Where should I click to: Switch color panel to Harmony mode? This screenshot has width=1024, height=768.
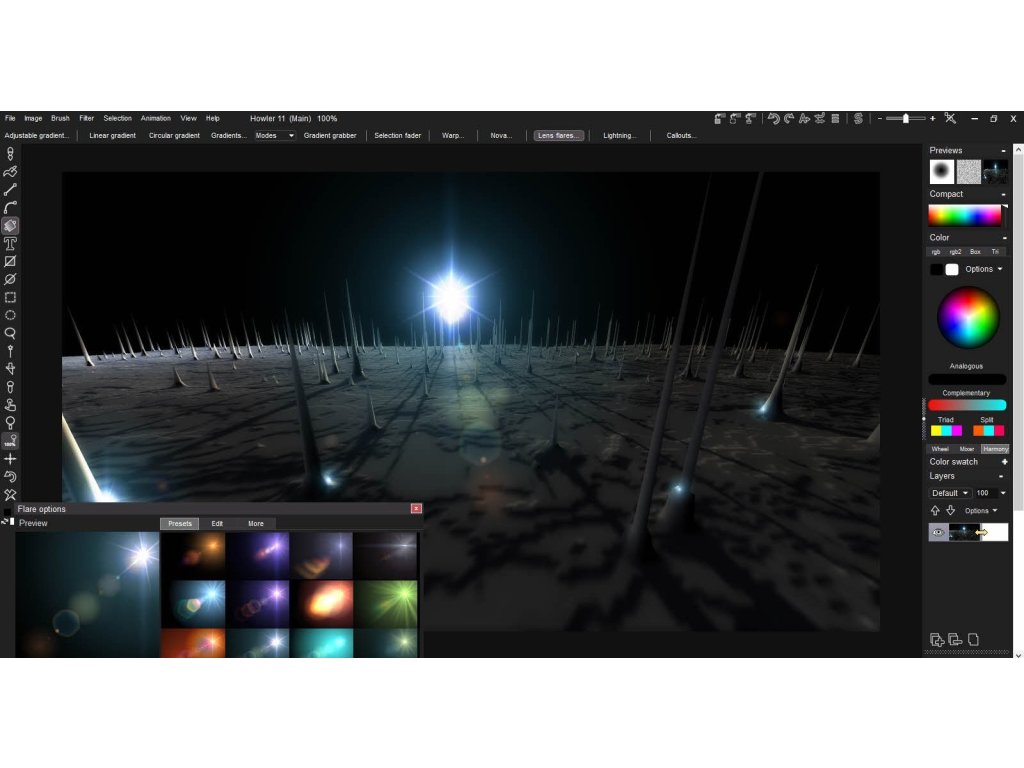coord(995,449)
